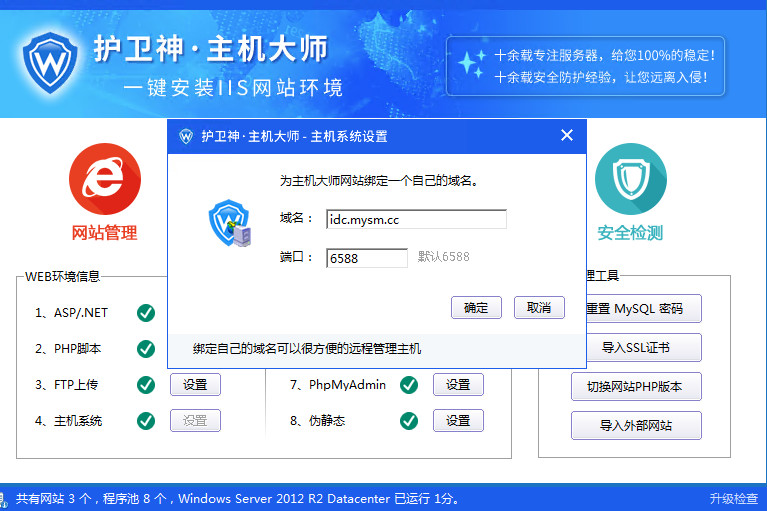
Task: Click the dialog's server shield icon
Action: pyautogui.click(x=228, y=223)
